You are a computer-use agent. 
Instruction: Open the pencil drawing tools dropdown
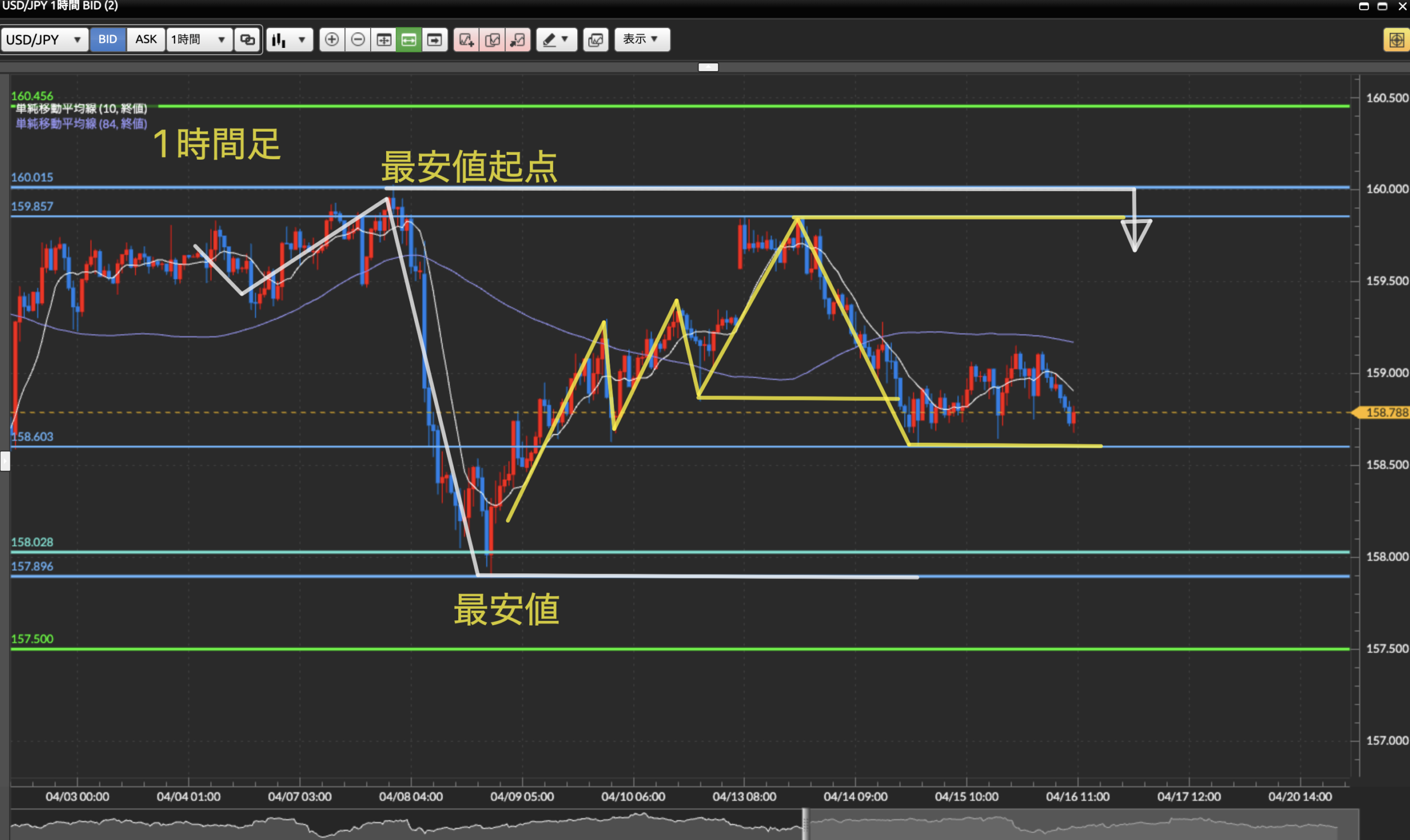click(x=556, y=40)
